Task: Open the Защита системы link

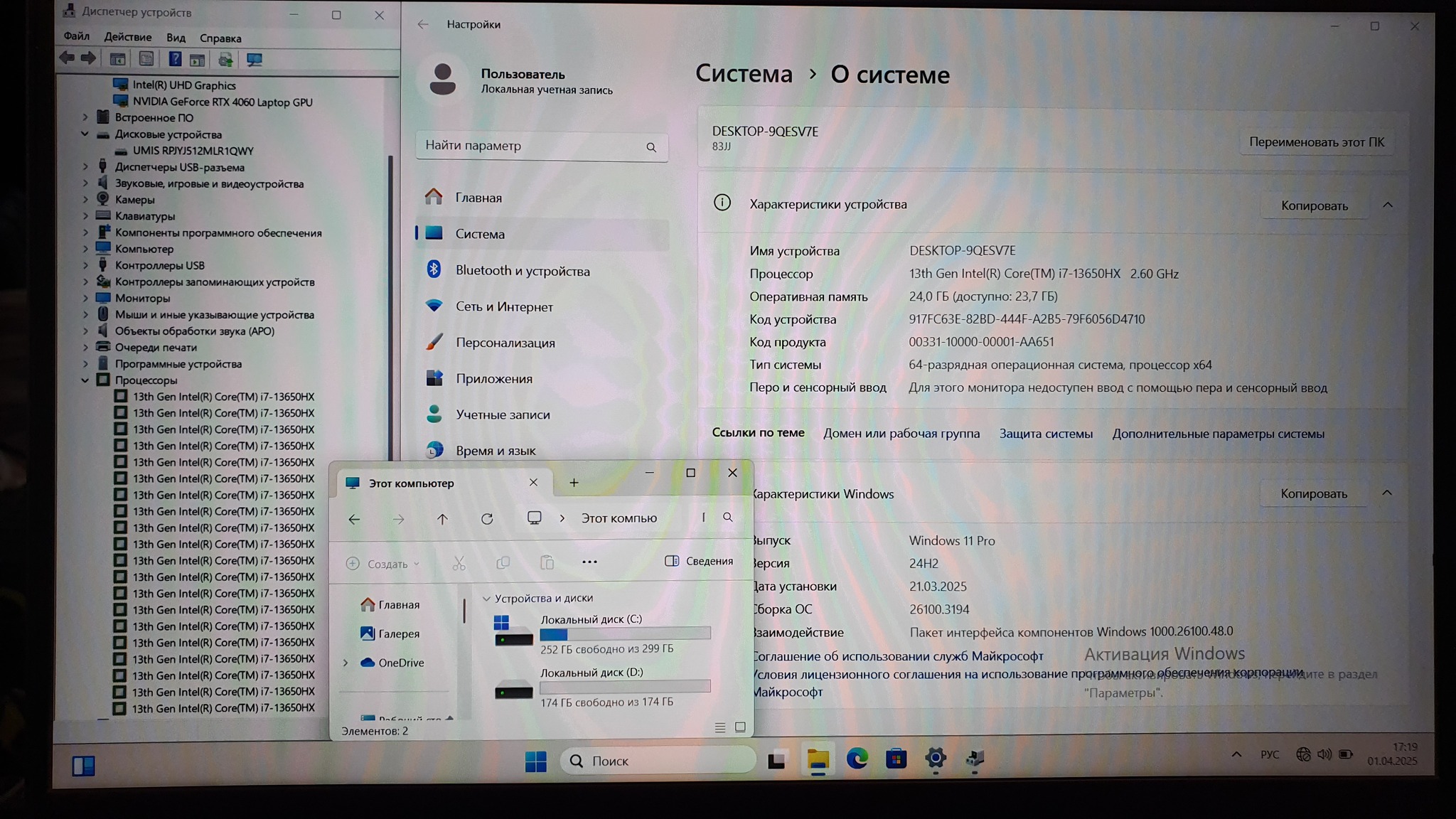Action: [1046, 434]
